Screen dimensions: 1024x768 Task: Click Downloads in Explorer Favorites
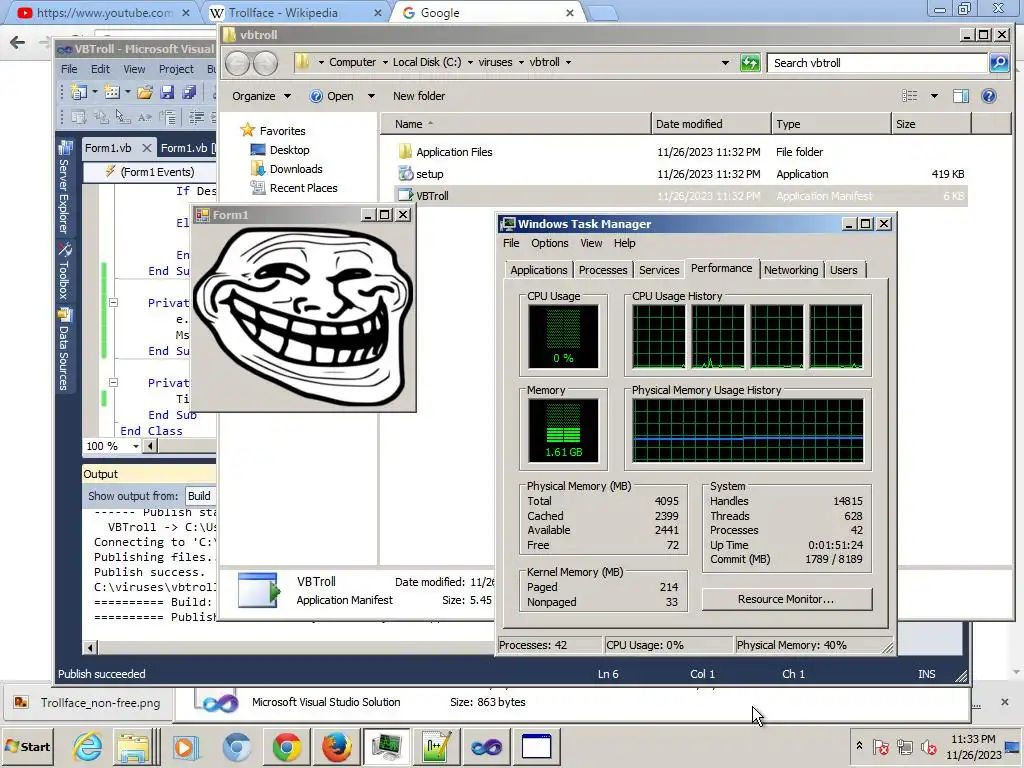(296, 168)
